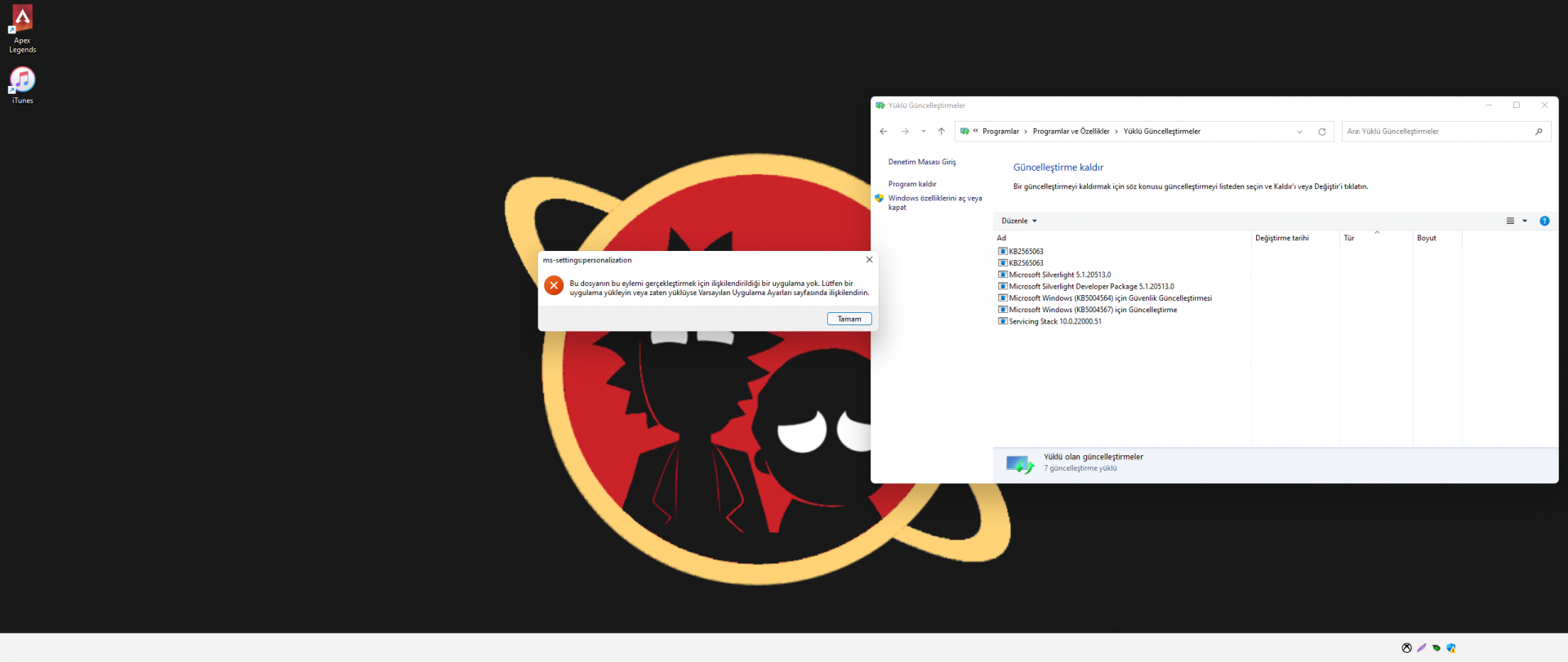
Task: Click Programlar in the breadcrumb path
Action: (1000, 132)
